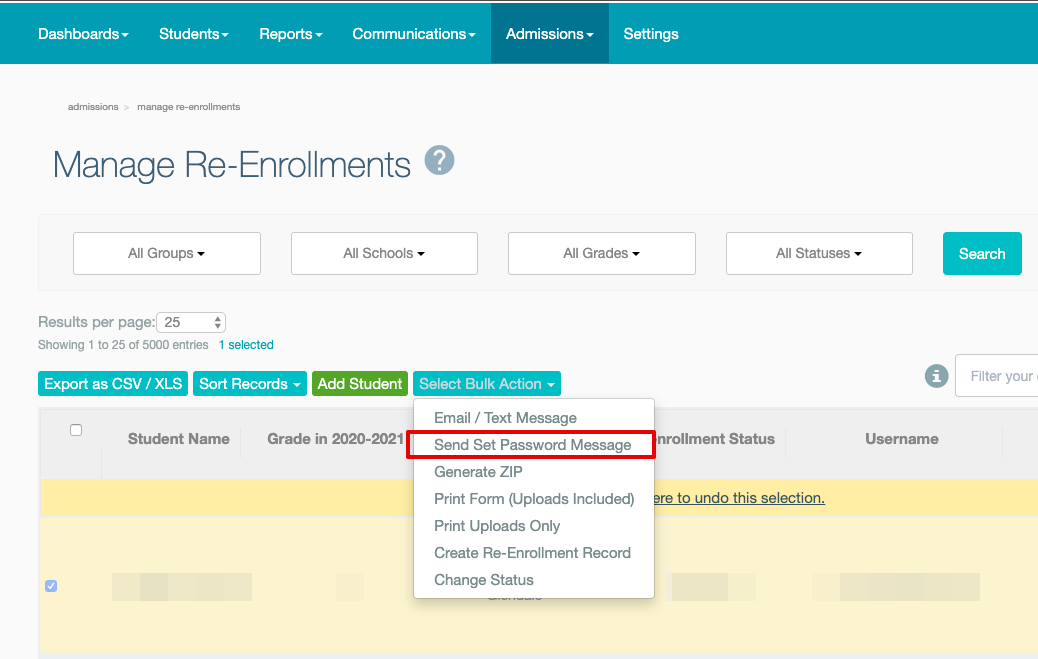Click the 1 selected link

(246, 345)
